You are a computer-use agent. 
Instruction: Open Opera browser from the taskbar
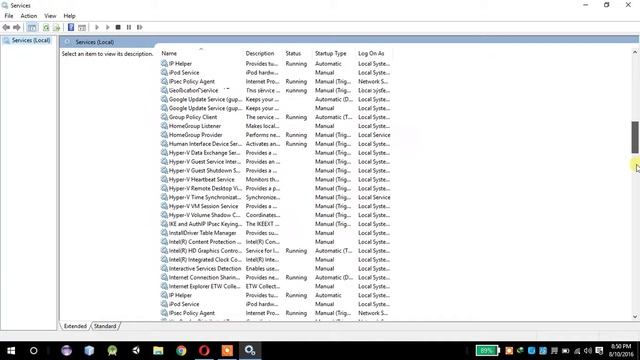pyautogui.click(x=204, y=351)
